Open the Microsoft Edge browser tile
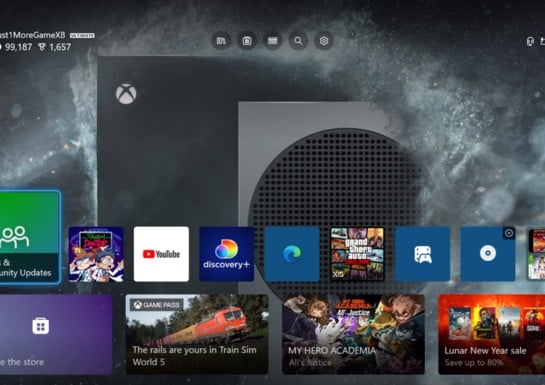Viewport: 545px width, 385px height. 292,254
